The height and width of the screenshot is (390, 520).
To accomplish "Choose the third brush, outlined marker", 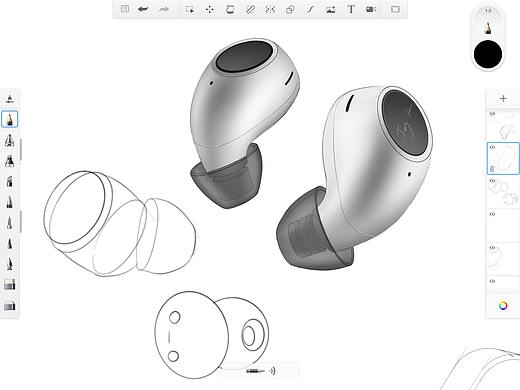I will pos(10,140).
